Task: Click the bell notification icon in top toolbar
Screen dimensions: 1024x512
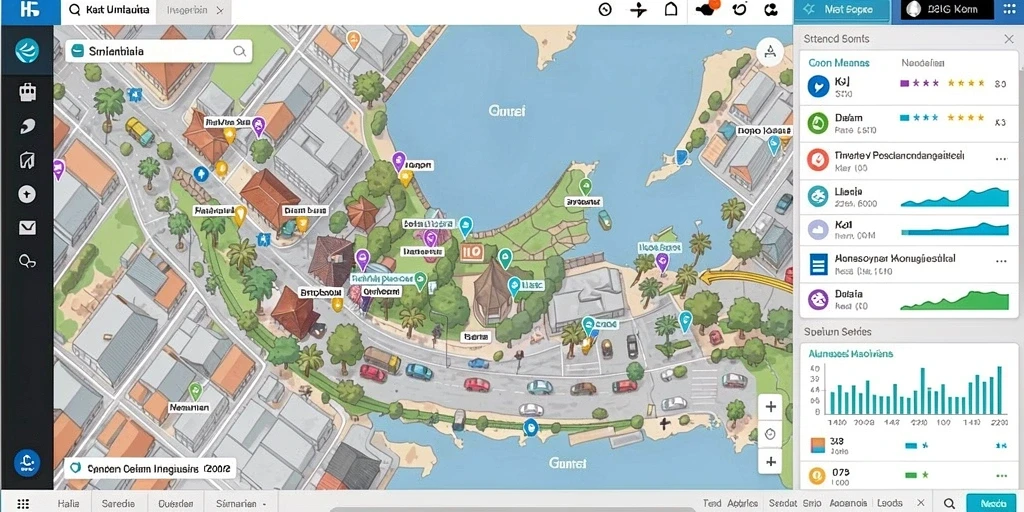Action: click(x=671, y=10)
